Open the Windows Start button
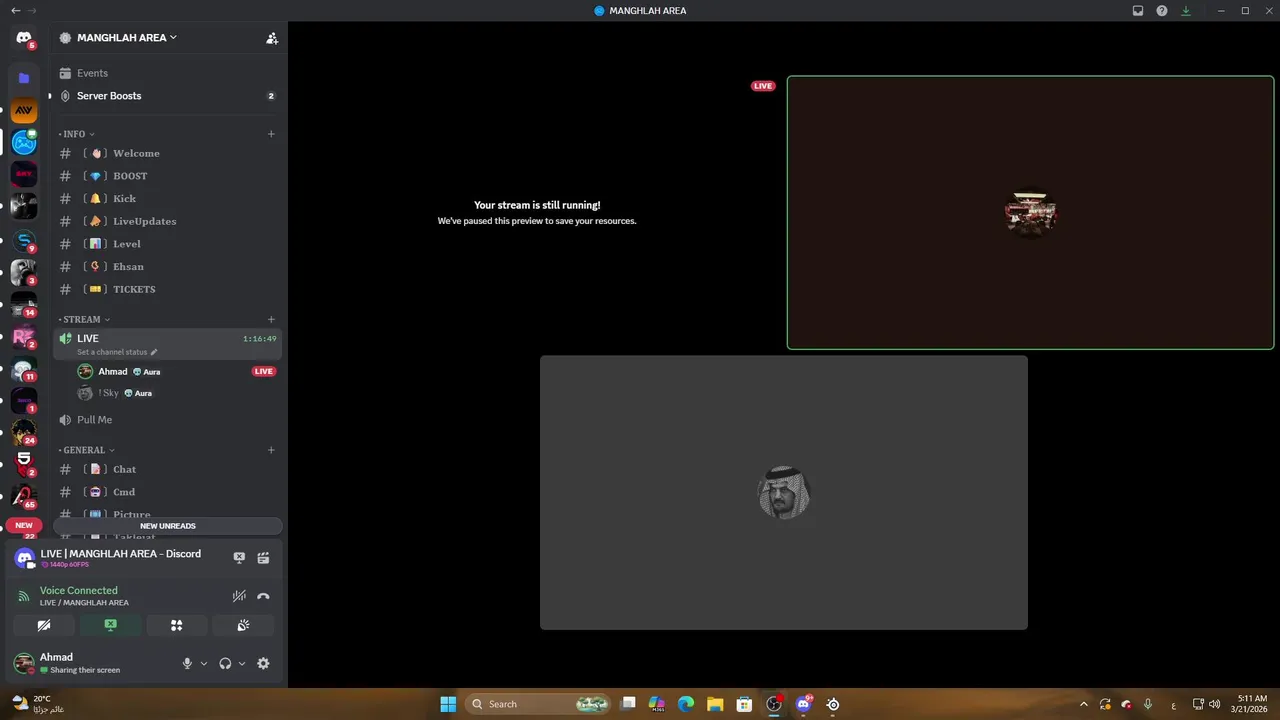The width and height of the screenshot is (1280, 720). tap(448, 704)
